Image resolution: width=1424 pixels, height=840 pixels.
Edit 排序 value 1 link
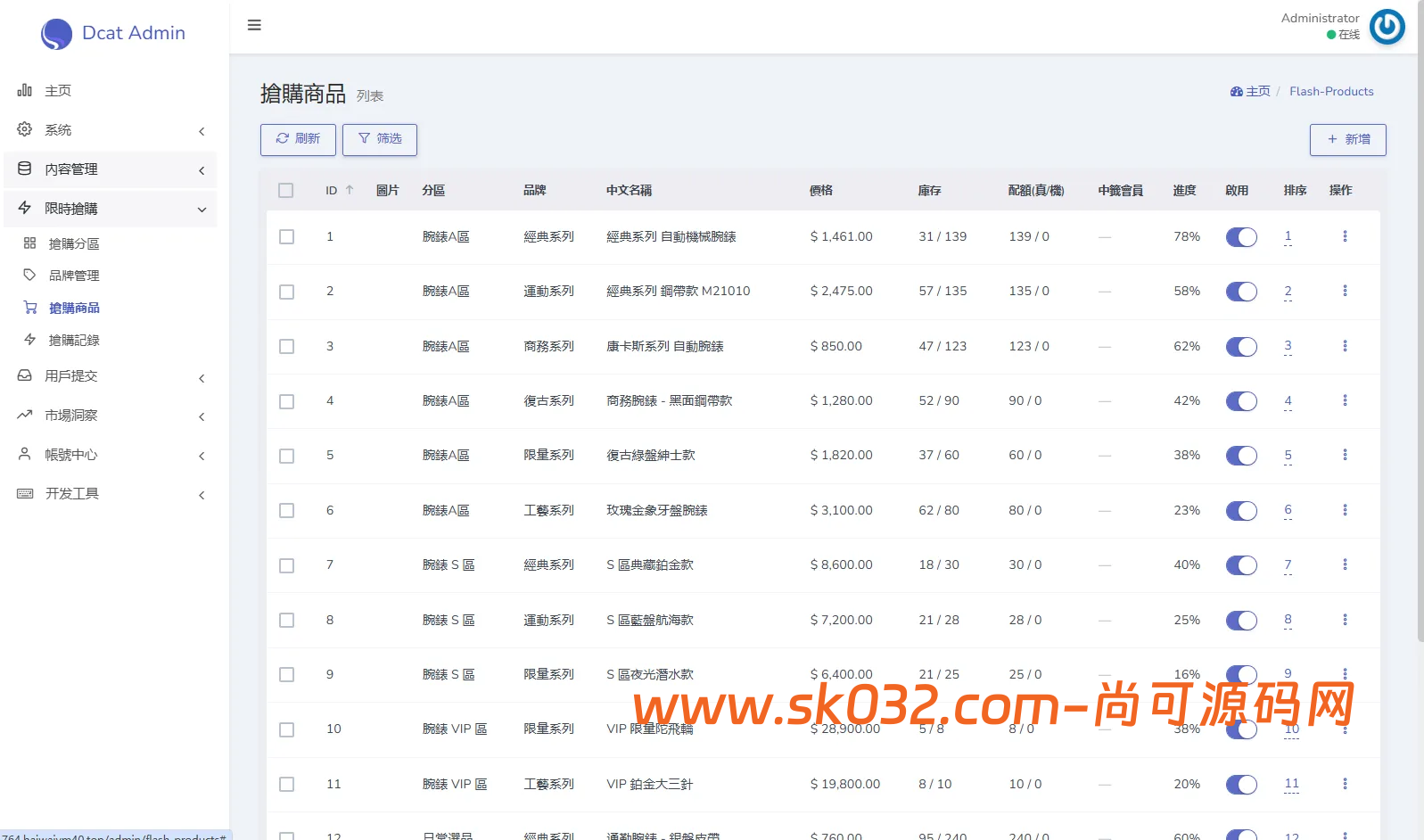[x=1288, y=236]
